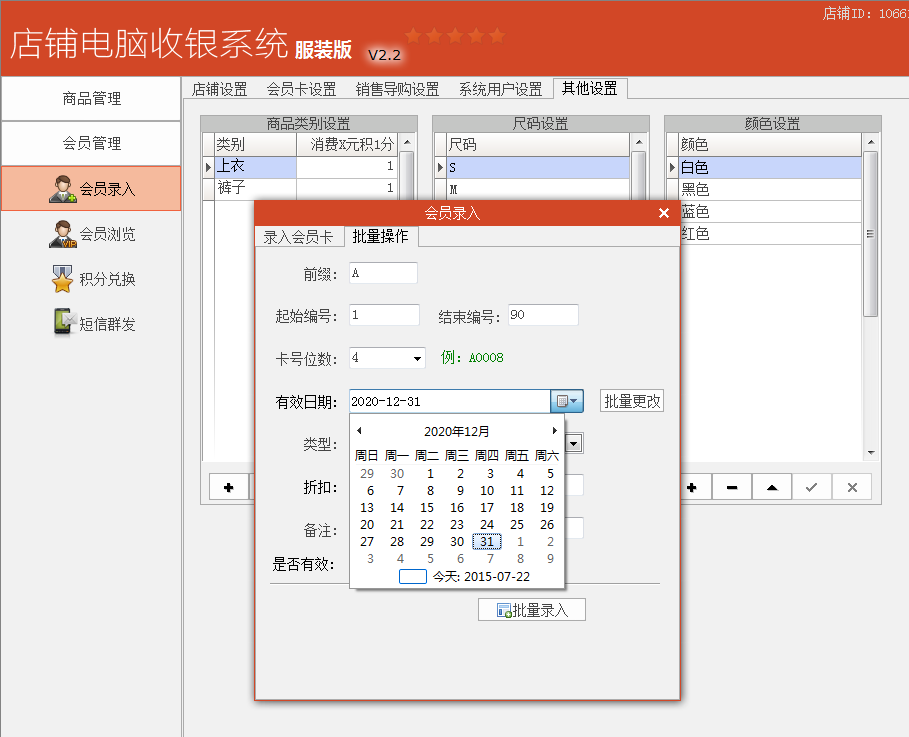Expand the 类型 dropdown arrow
This screenshot has height=737, width=909.
(574, 444)
